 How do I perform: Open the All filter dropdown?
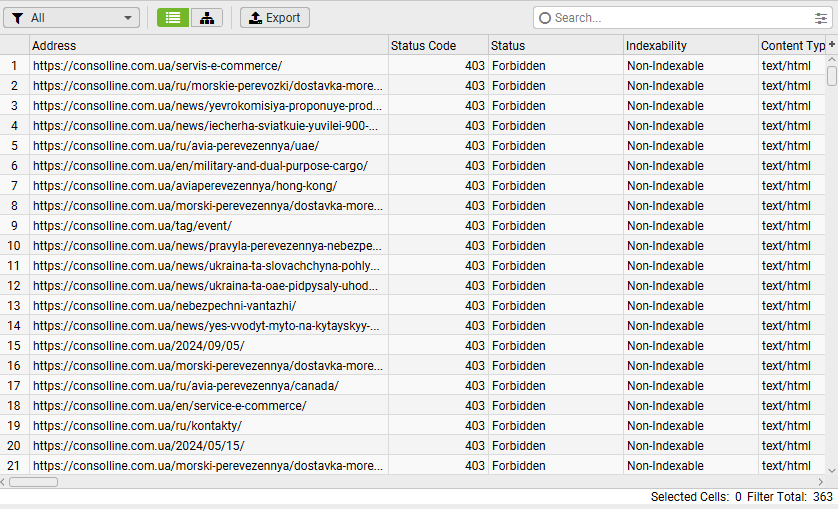pos(71,18)
